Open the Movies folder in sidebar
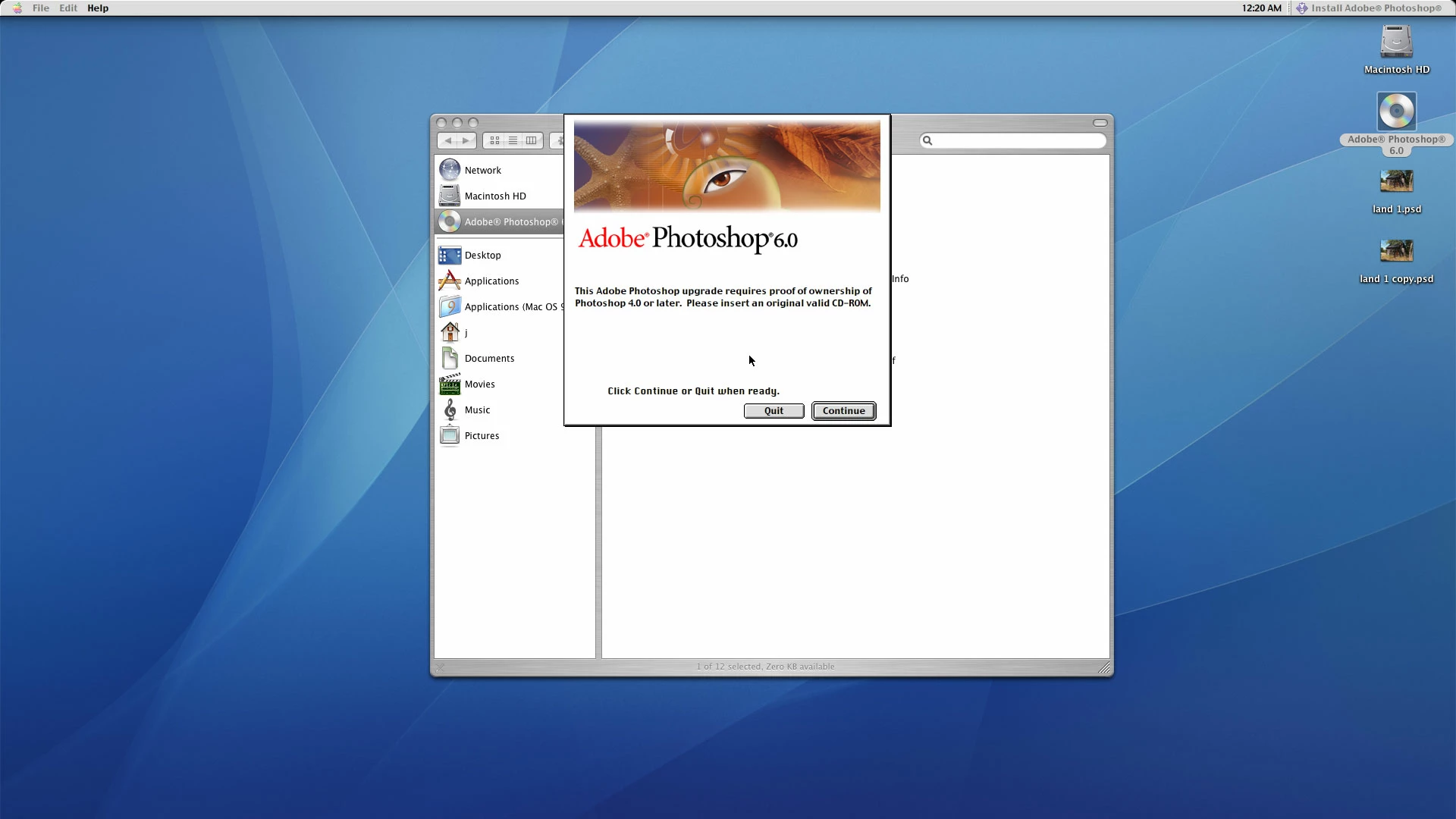The image size is (1456, 819). coord(479,384)
